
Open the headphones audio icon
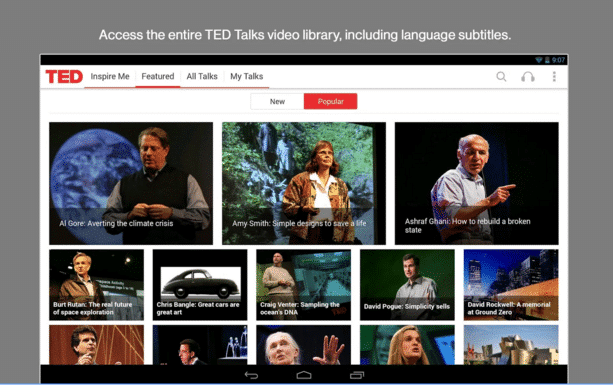528,76
